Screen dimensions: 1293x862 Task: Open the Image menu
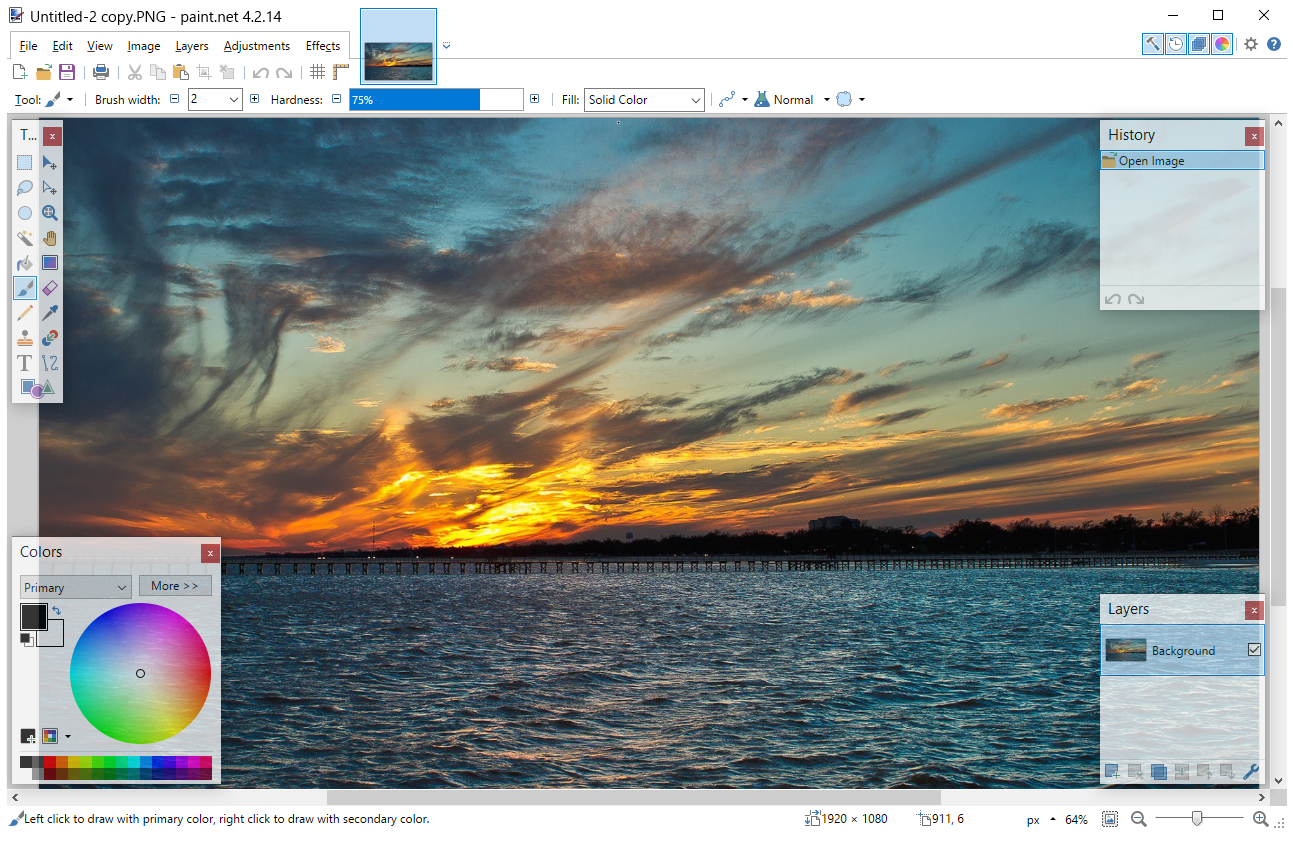pos(144,46)
